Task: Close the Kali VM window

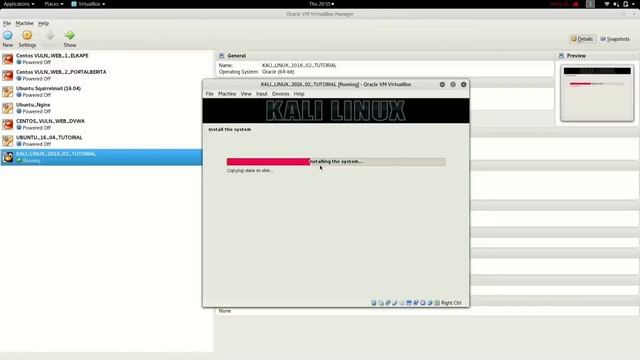Action: 463,84
